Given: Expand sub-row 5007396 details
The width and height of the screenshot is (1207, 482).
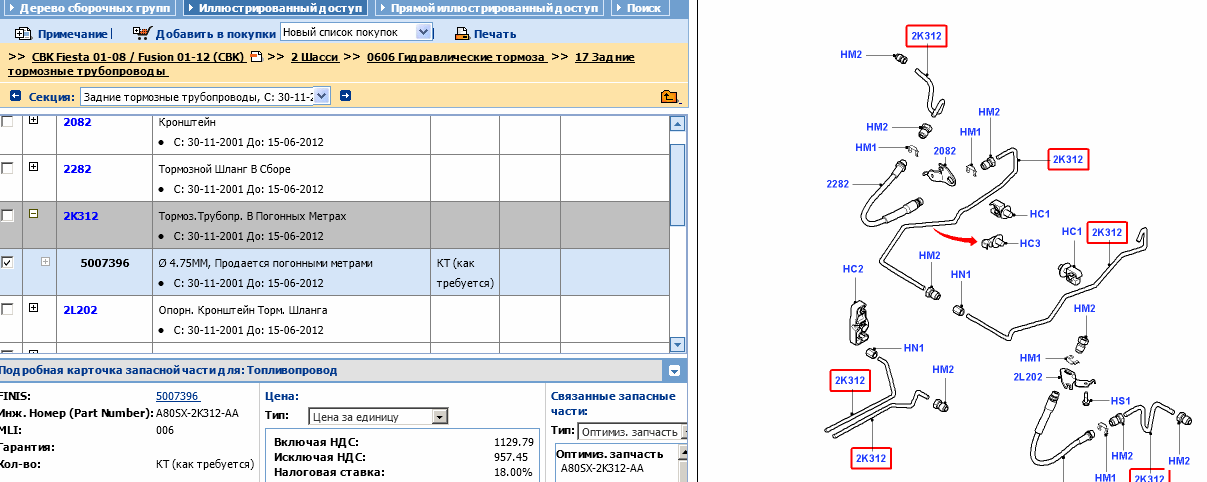Looking at the screenshot, I should point(45,261).
